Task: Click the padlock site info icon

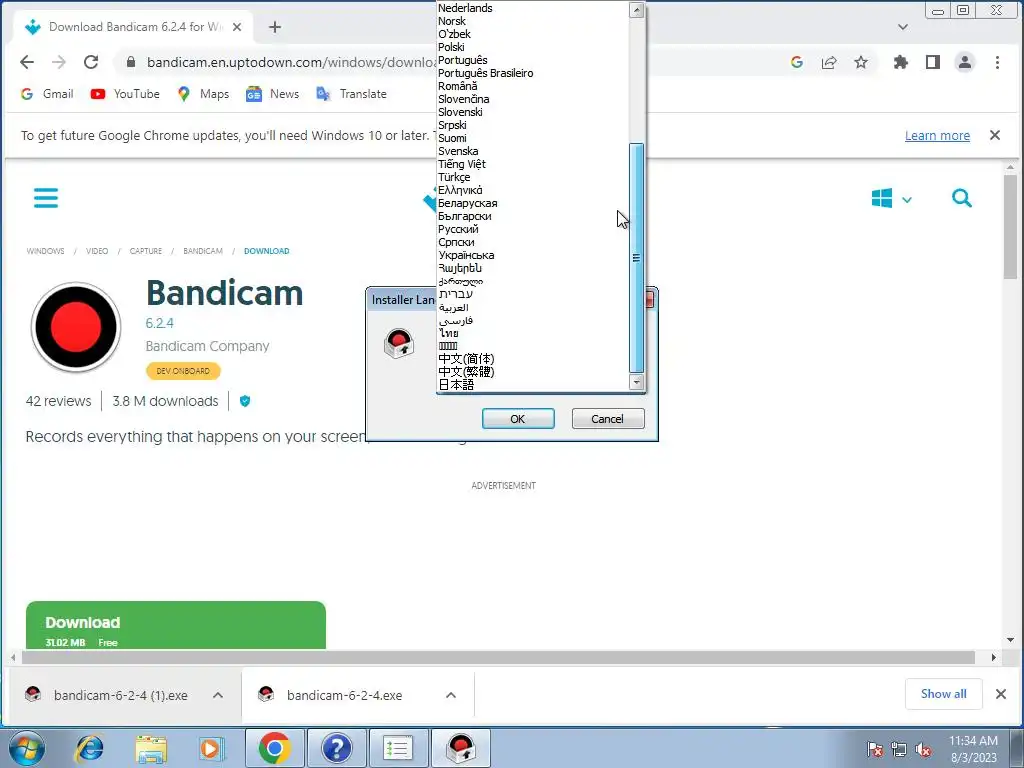Action: (131, 62)
